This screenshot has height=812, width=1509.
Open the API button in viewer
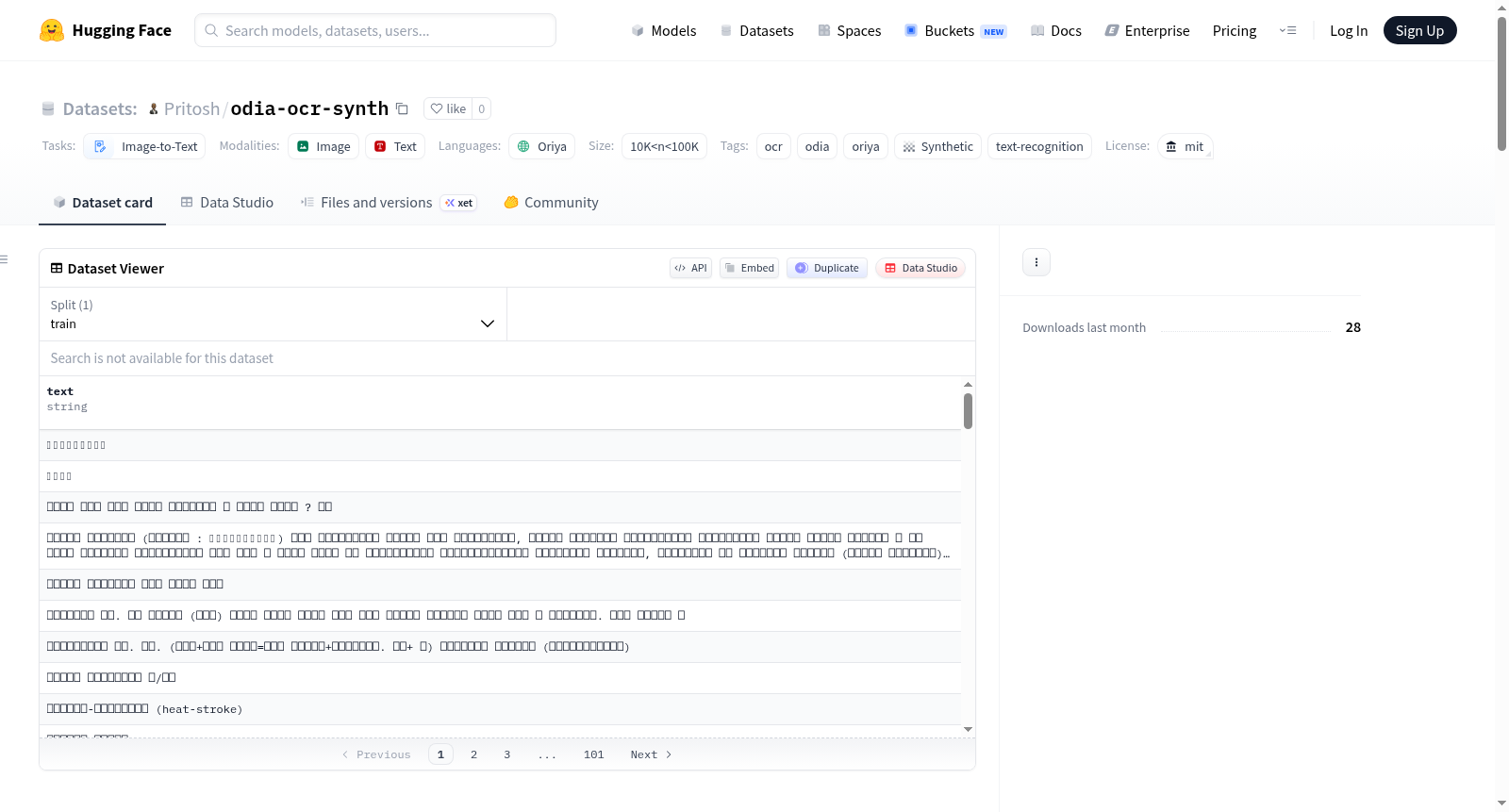(690, 268)
